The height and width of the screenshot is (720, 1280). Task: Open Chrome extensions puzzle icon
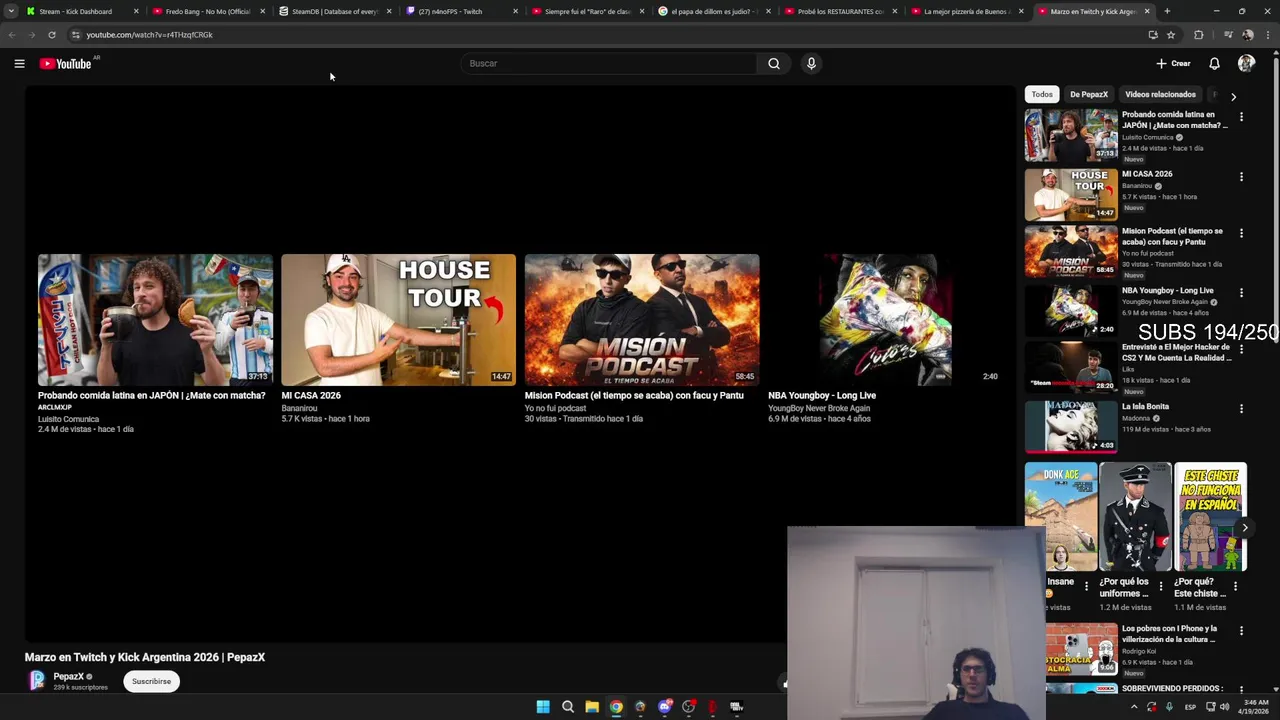1199,35
